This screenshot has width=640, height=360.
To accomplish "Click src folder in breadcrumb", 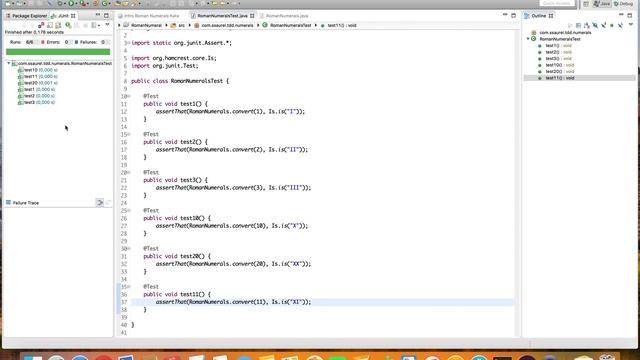I will [x=178, y=25].
